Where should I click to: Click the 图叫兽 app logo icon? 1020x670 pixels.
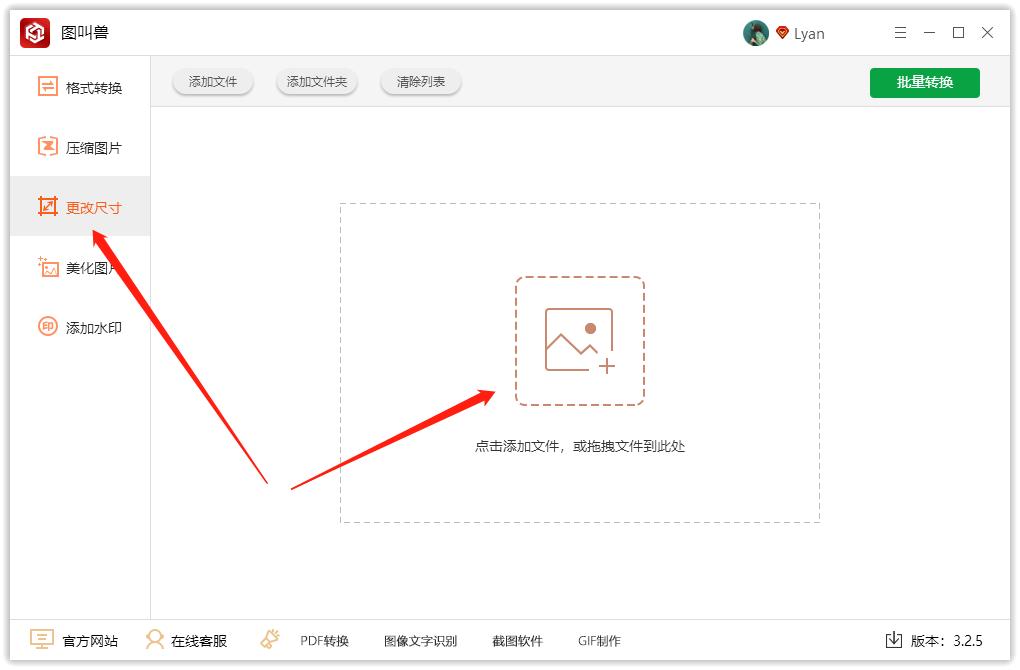[x=35, y=33]
